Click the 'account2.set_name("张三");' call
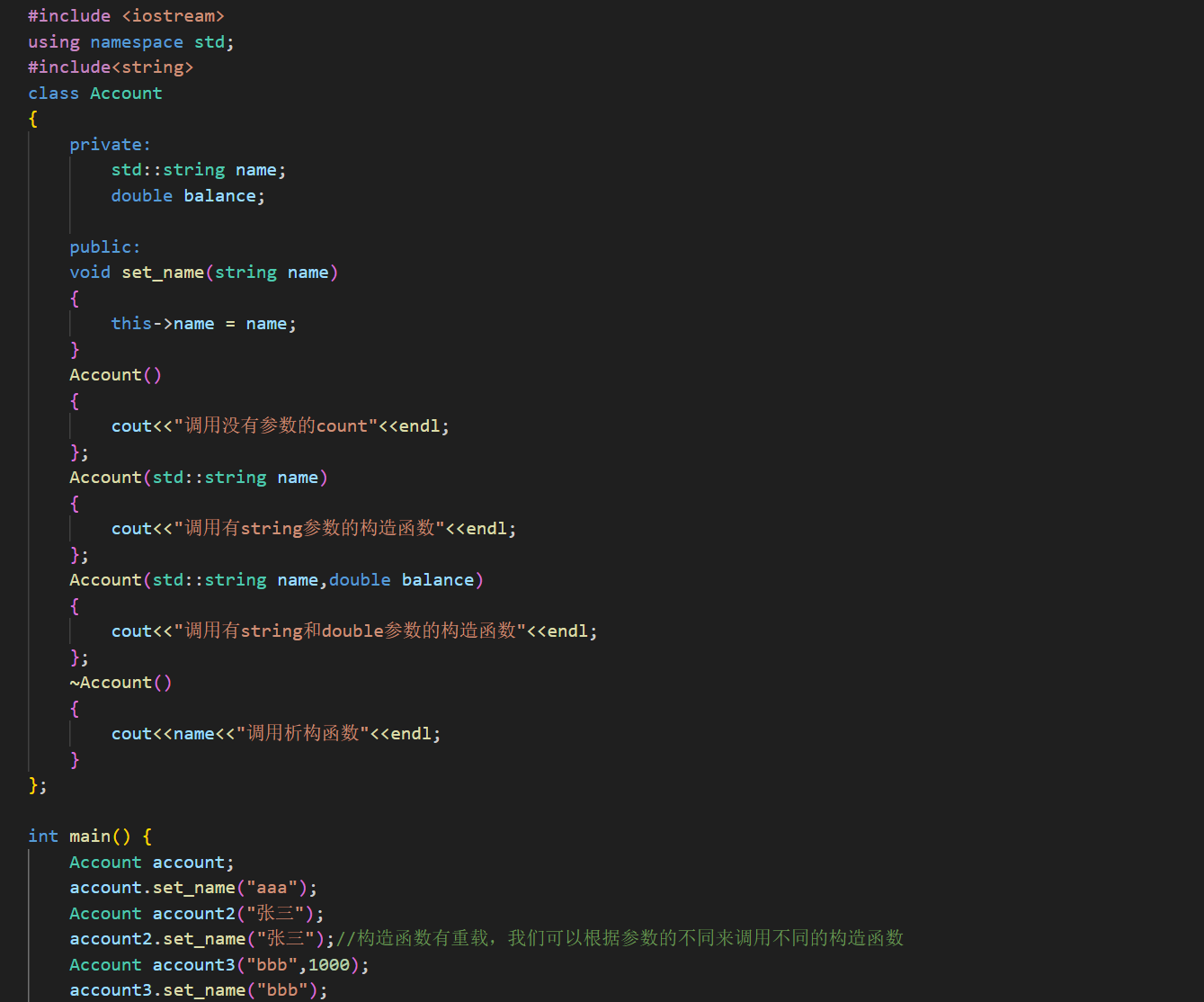This screenshot has width=1204, height=1002. (202, 939)
